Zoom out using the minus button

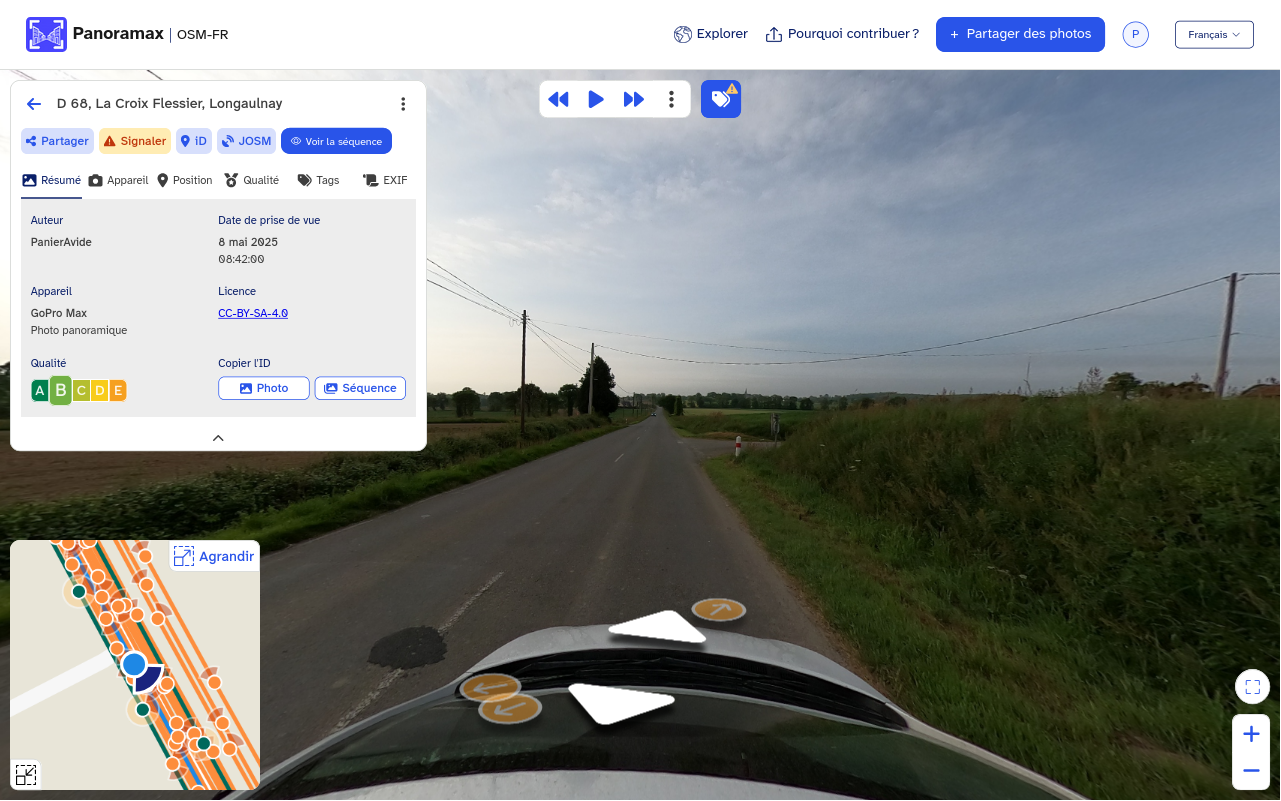tap(1251, 770)
